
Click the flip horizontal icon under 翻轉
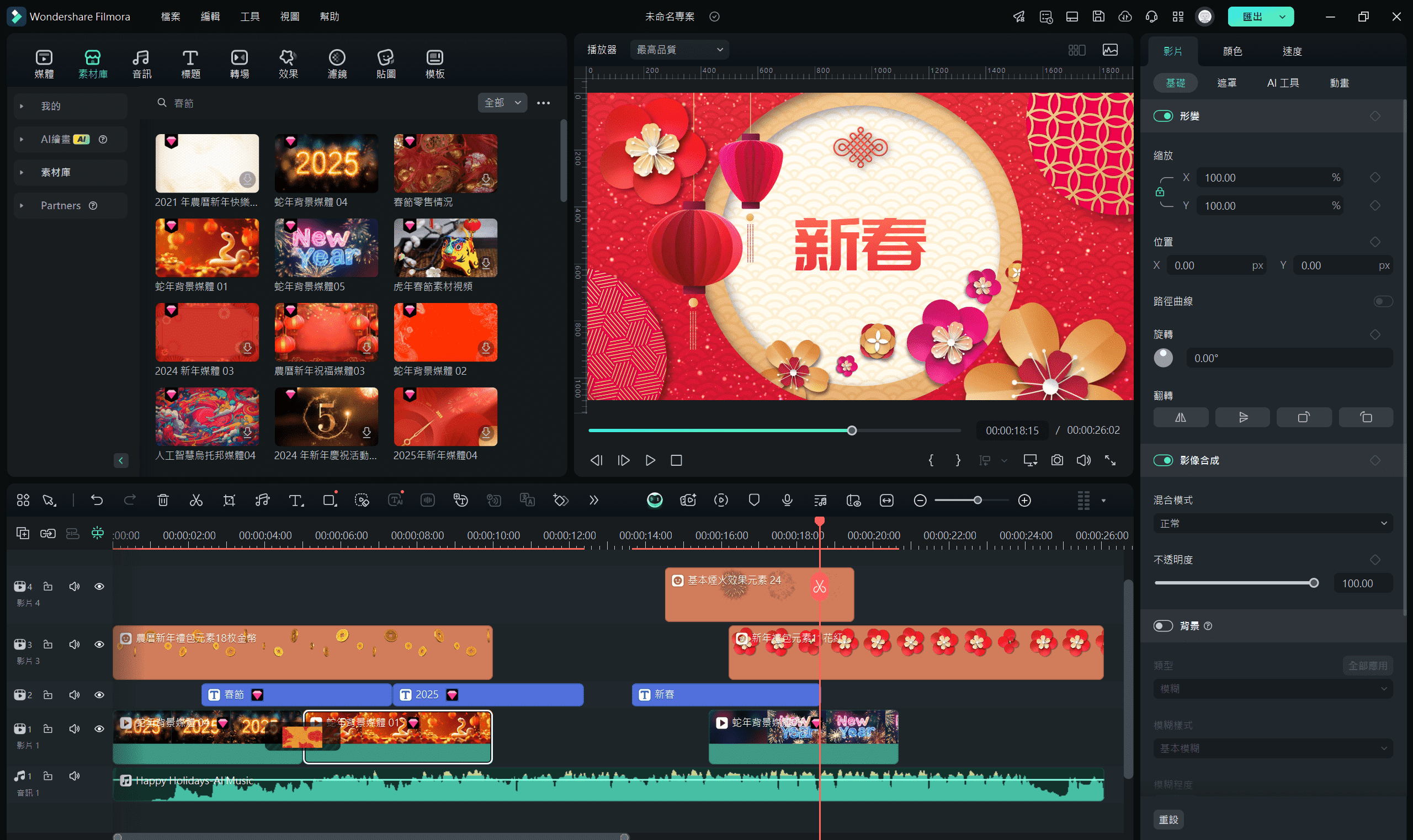[x=1181, y=417]
